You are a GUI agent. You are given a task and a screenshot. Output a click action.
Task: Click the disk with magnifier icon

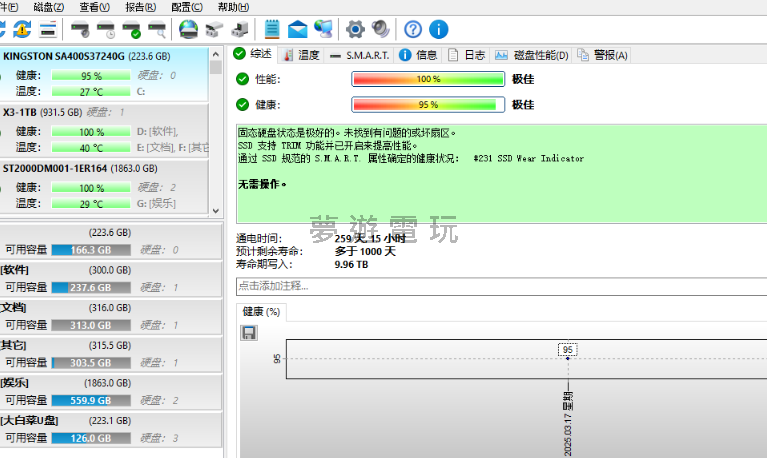157,29
